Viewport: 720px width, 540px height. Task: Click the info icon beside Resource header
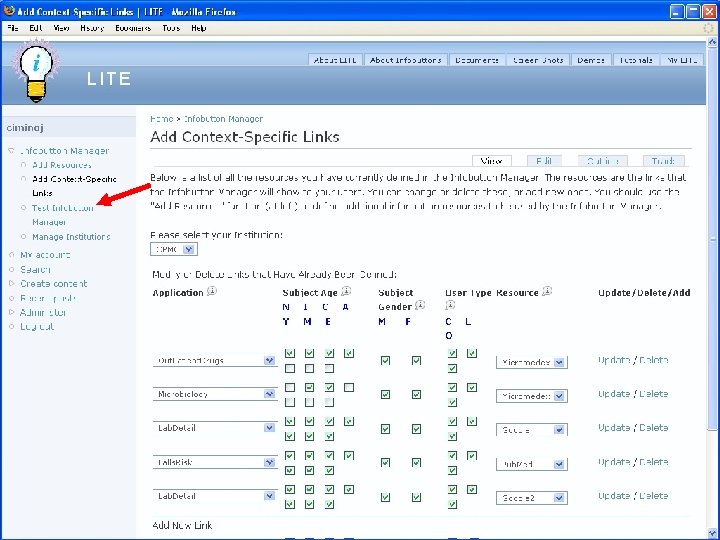(x=547, y=291)
